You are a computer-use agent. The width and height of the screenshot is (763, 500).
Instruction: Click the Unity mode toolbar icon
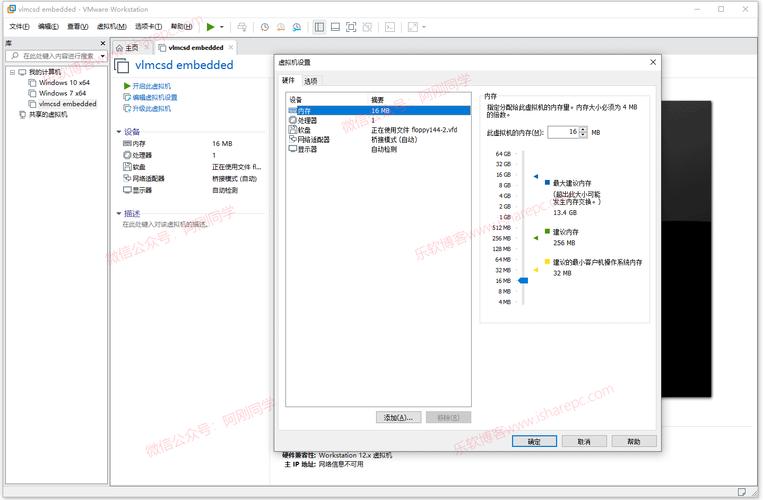pyautogui.click(x=367, y=27)
